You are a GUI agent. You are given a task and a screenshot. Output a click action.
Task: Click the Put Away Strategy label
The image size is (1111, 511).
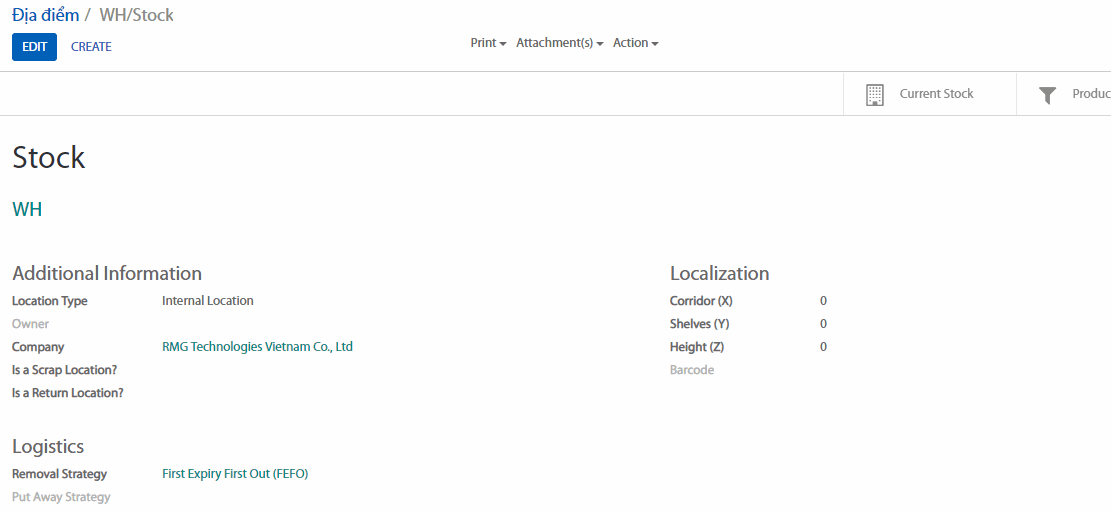click(x=61, y=497)
